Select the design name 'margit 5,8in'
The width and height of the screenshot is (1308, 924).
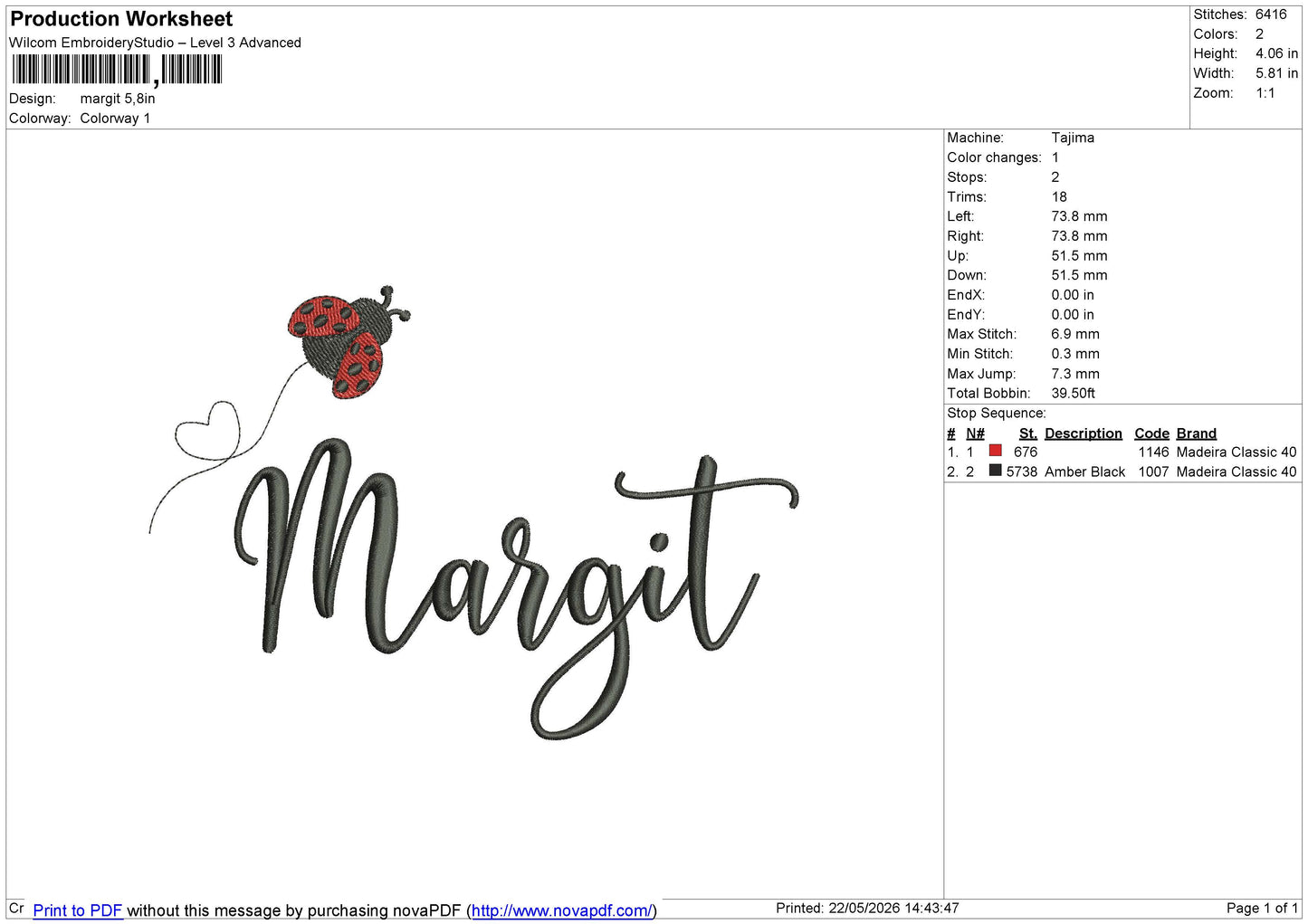click(118, 99)
